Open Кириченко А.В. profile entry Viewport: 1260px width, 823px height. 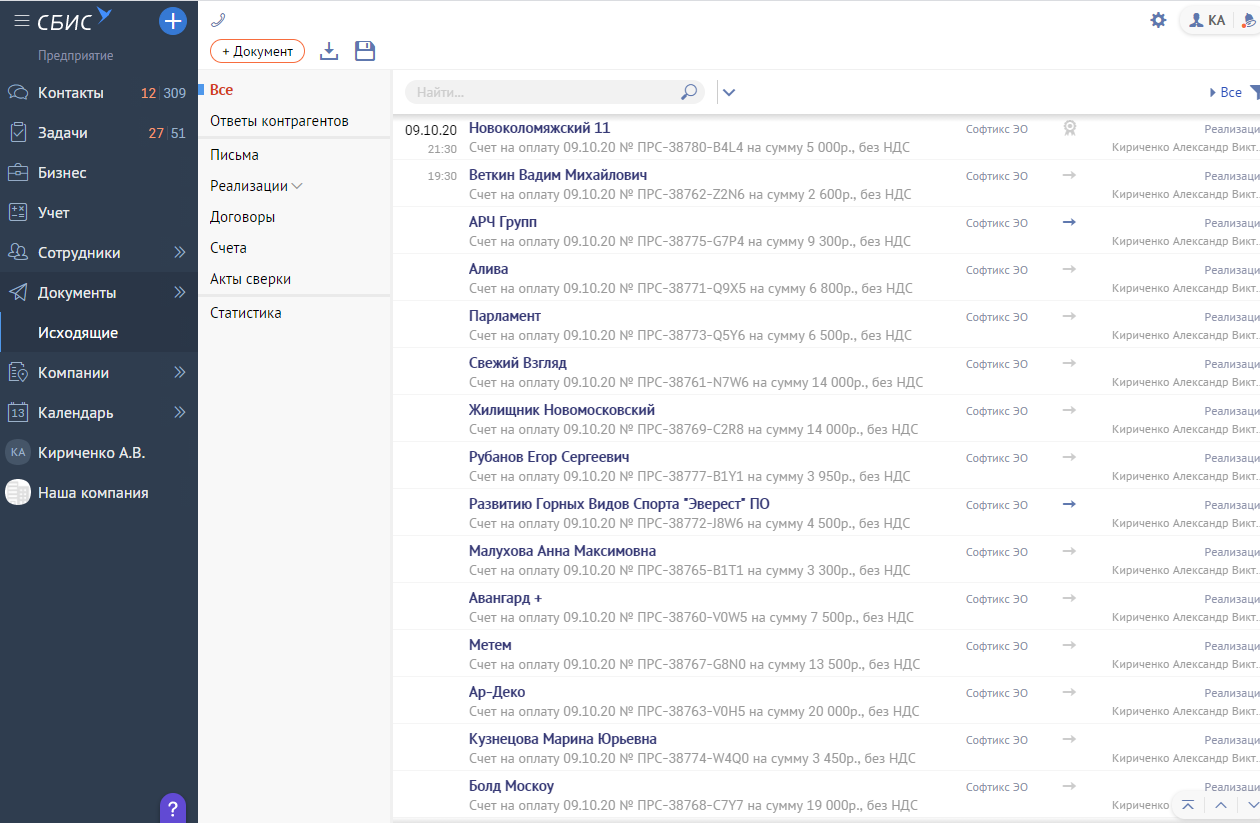point(92,452)
